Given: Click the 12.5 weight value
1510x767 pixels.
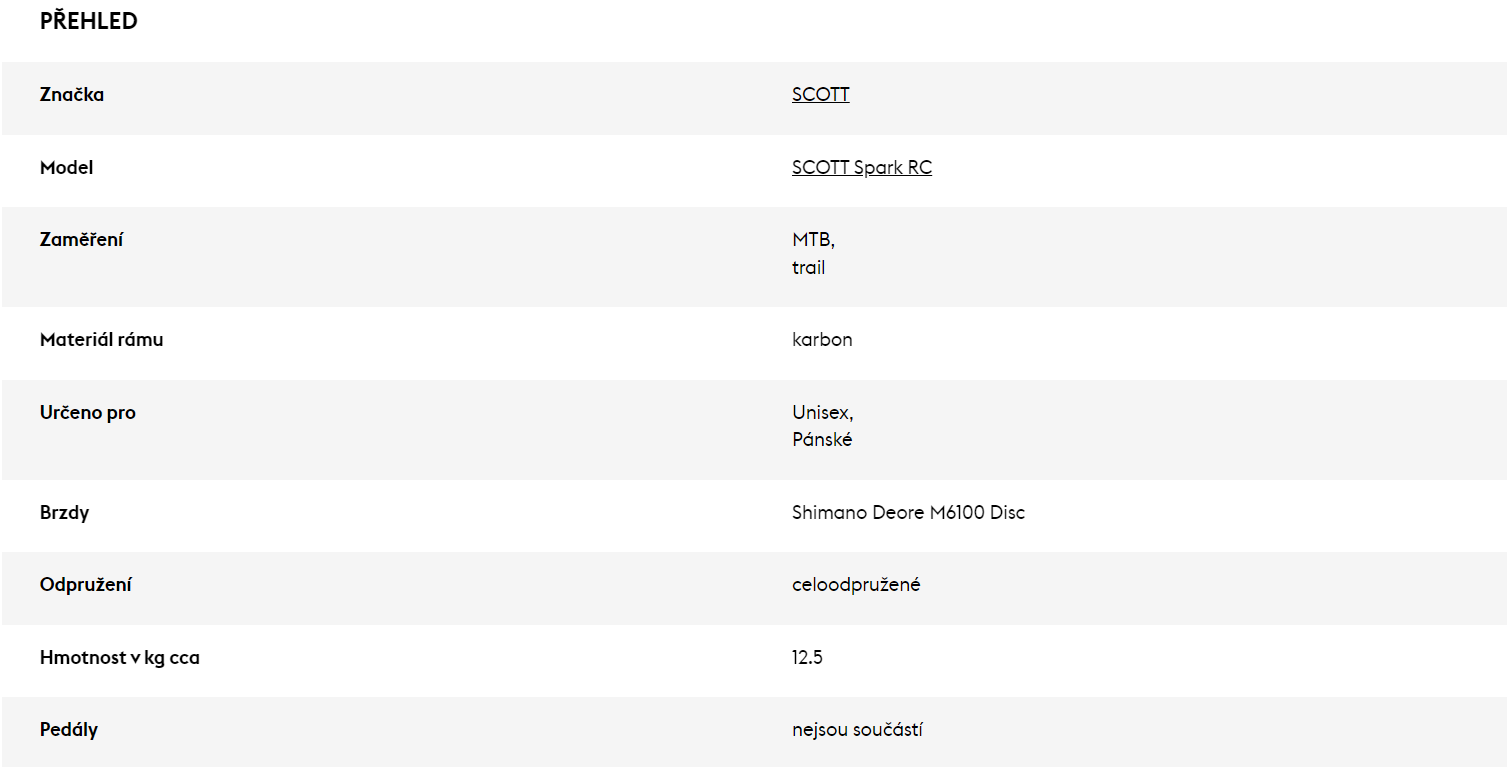Looking at the screenshot, I should [x=807, y=658].
